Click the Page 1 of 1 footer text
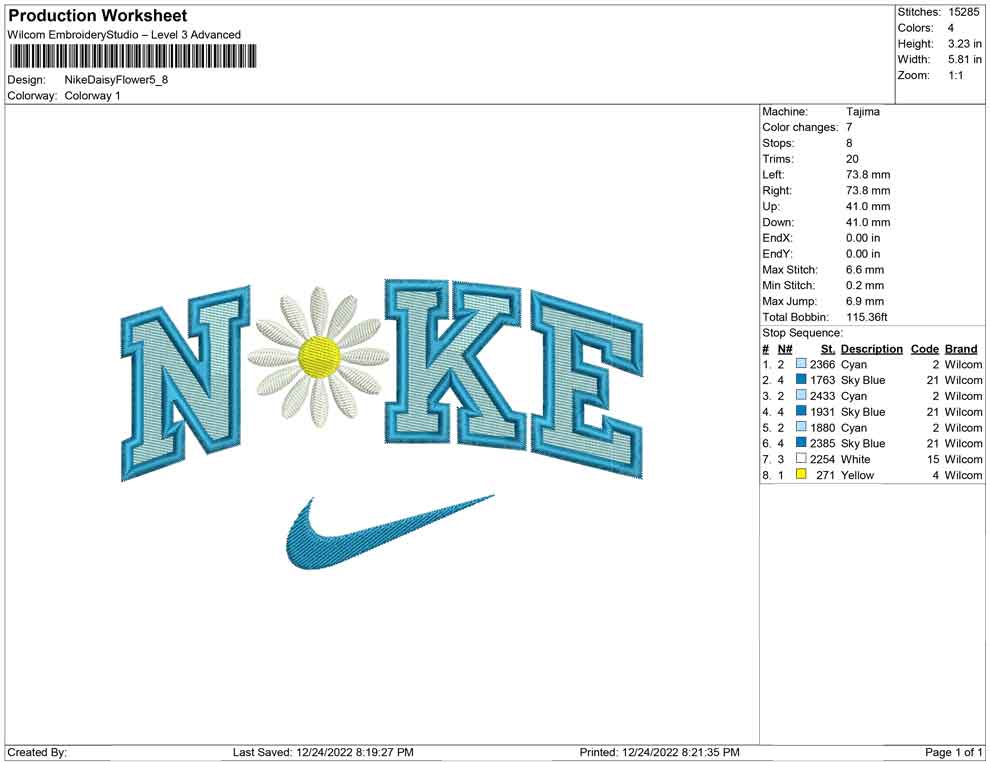Screen dimensions: 990x762 (954, 752)
